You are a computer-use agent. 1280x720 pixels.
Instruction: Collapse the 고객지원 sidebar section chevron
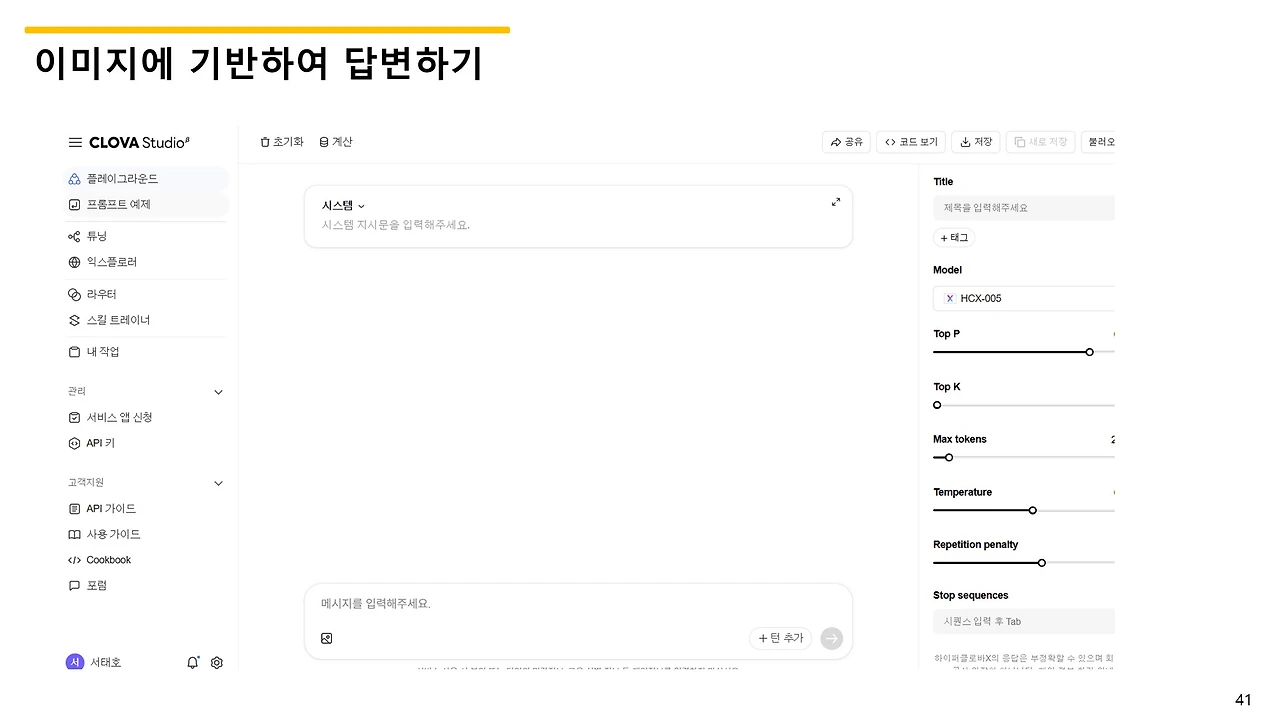218,482
